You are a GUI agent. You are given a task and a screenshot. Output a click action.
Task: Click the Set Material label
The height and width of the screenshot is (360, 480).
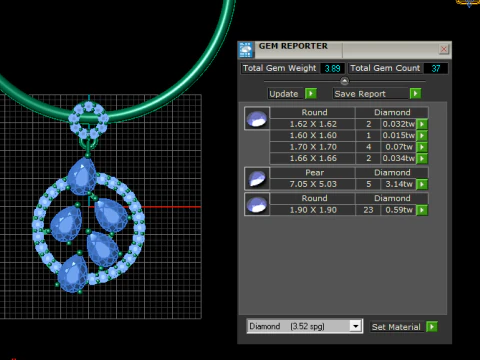[x=396, y=327]
